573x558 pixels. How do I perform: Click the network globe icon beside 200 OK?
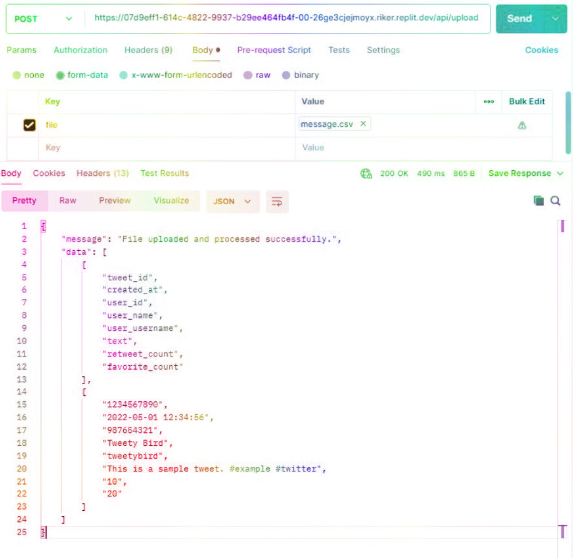[x=366, y=174]
